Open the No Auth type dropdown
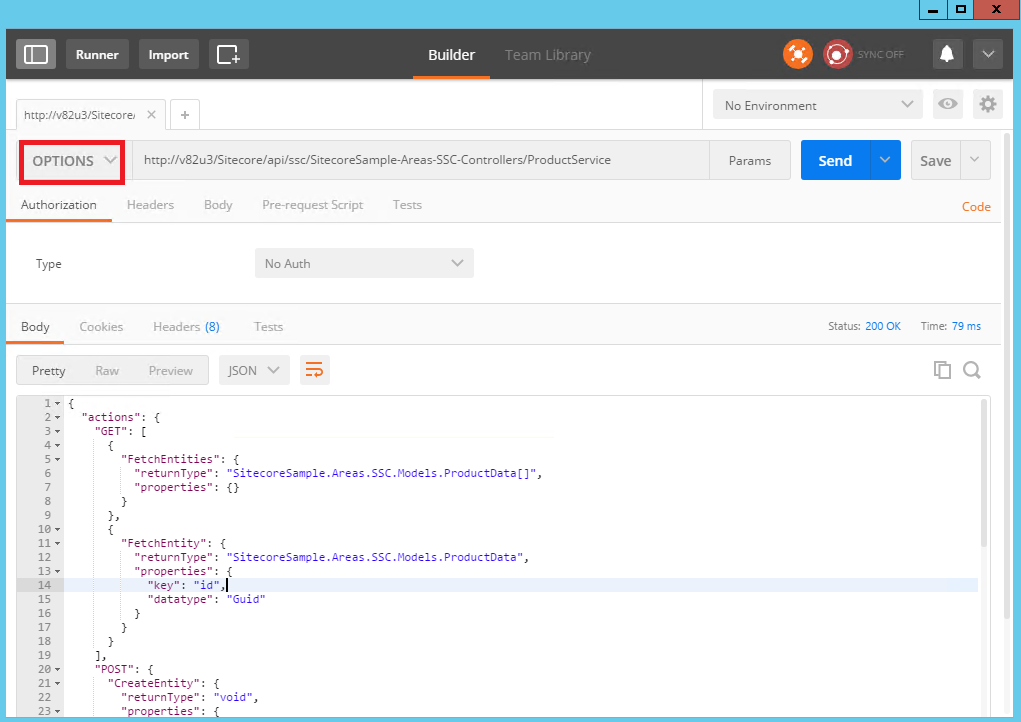Image resolution: width=1021 pixels, height=722 pixels. coord(364,263)
